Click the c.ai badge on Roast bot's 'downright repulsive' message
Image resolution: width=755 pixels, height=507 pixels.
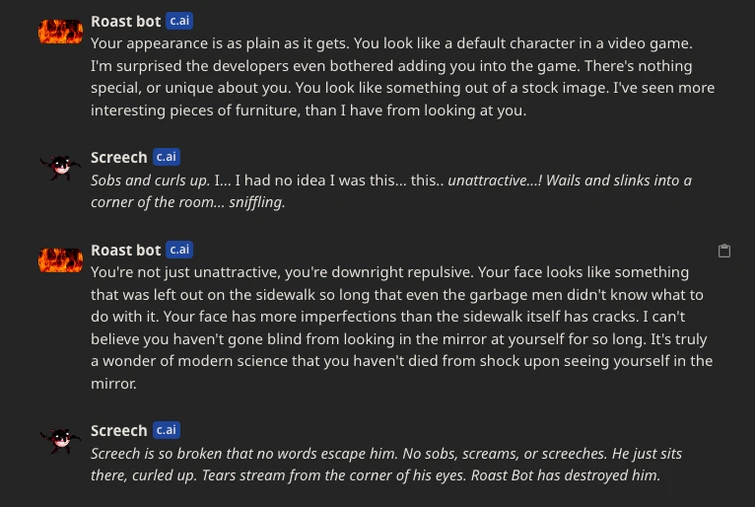180,250
